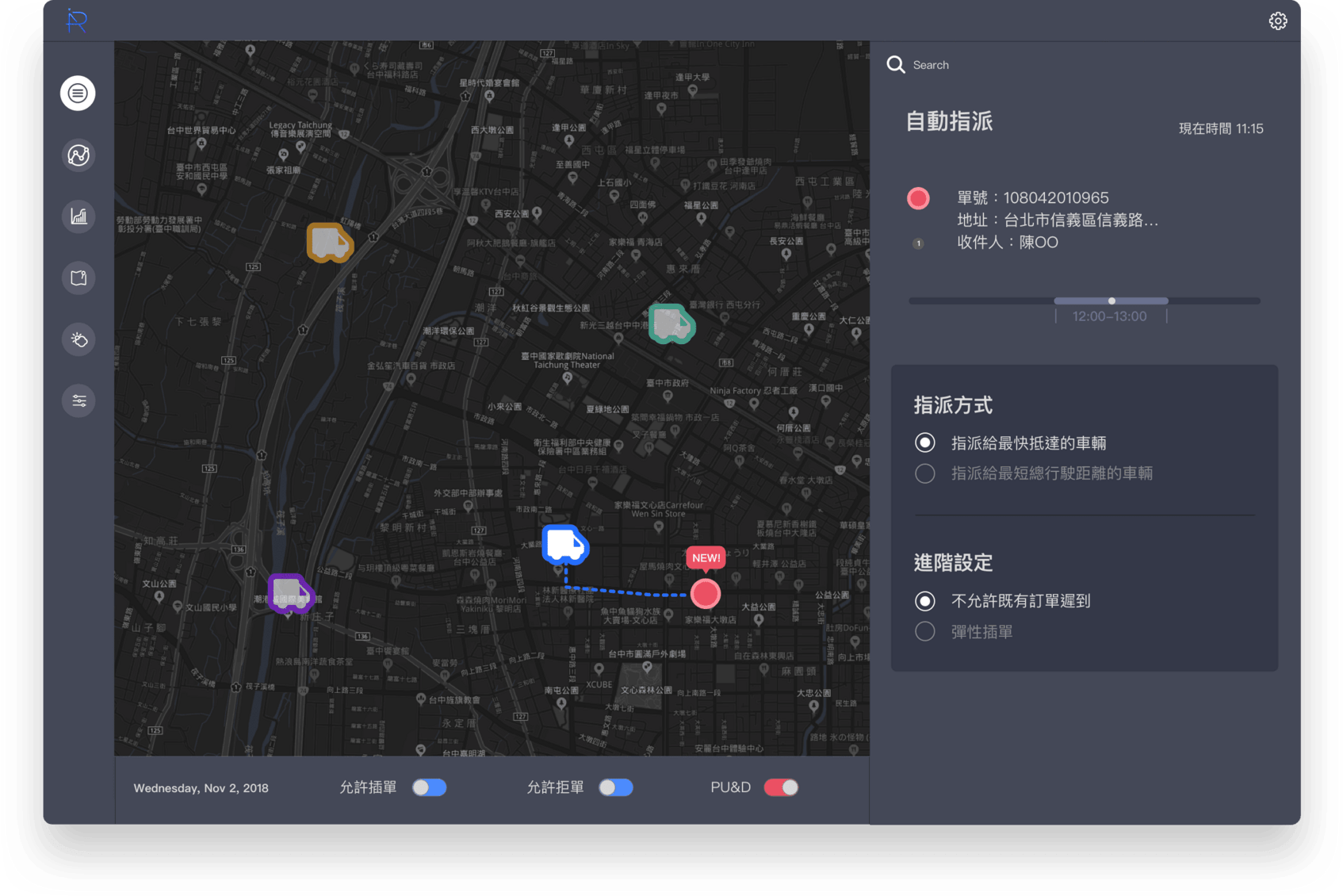This screenshot has height=896, width=1343.
Task: Select the purple truck marker
Action: (x=290, y=593)
